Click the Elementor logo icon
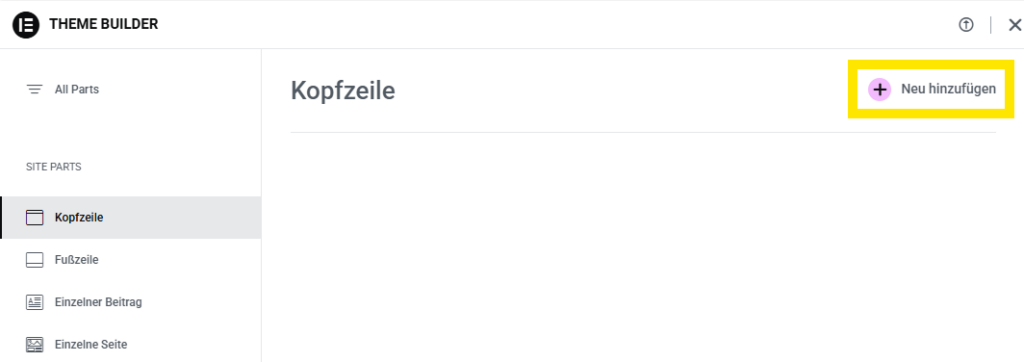The width and height of the screenshot is (1024, 362). 26,25
